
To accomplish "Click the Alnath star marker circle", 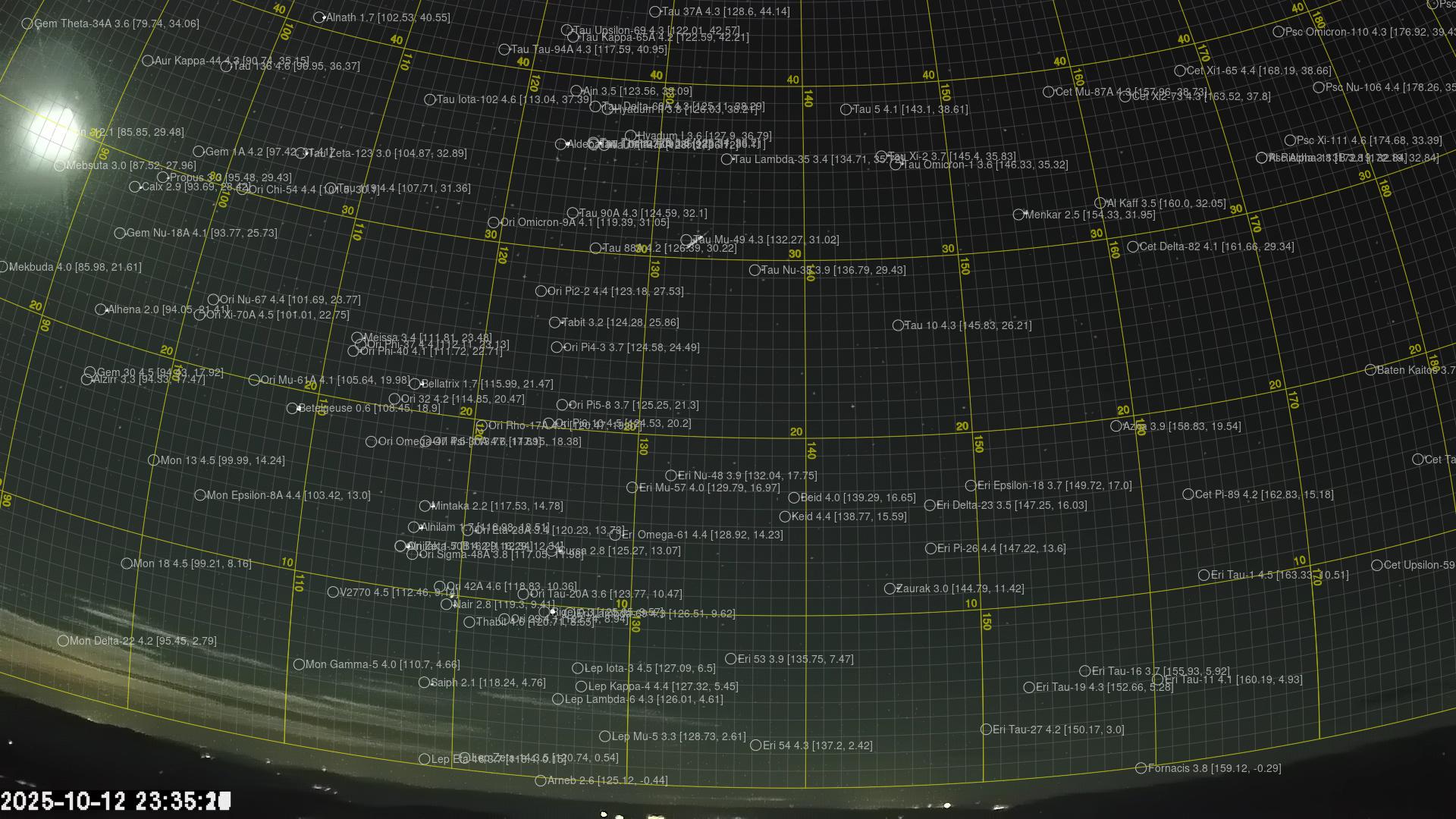I will (x=319, y=17).
